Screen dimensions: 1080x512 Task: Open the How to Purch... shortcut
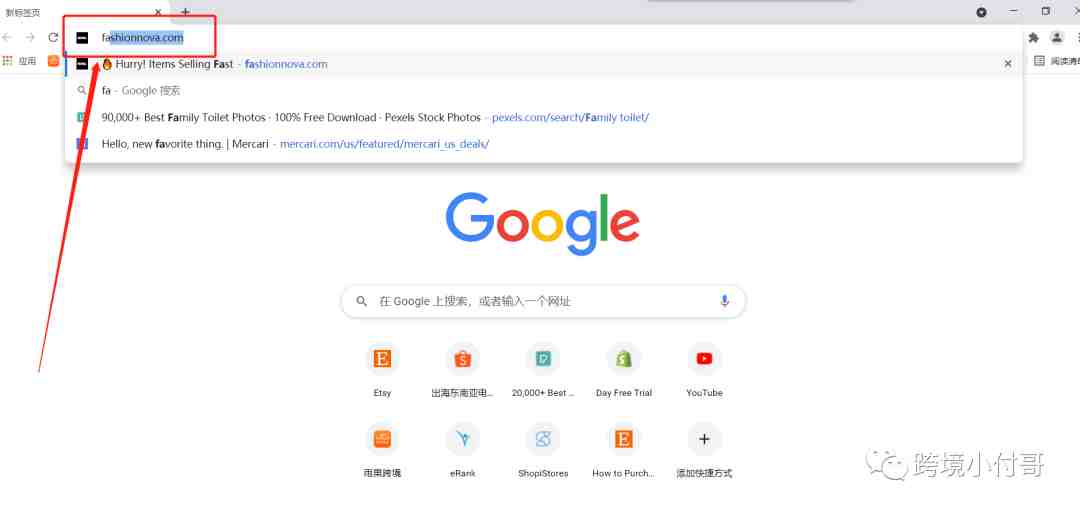[623, 451]
